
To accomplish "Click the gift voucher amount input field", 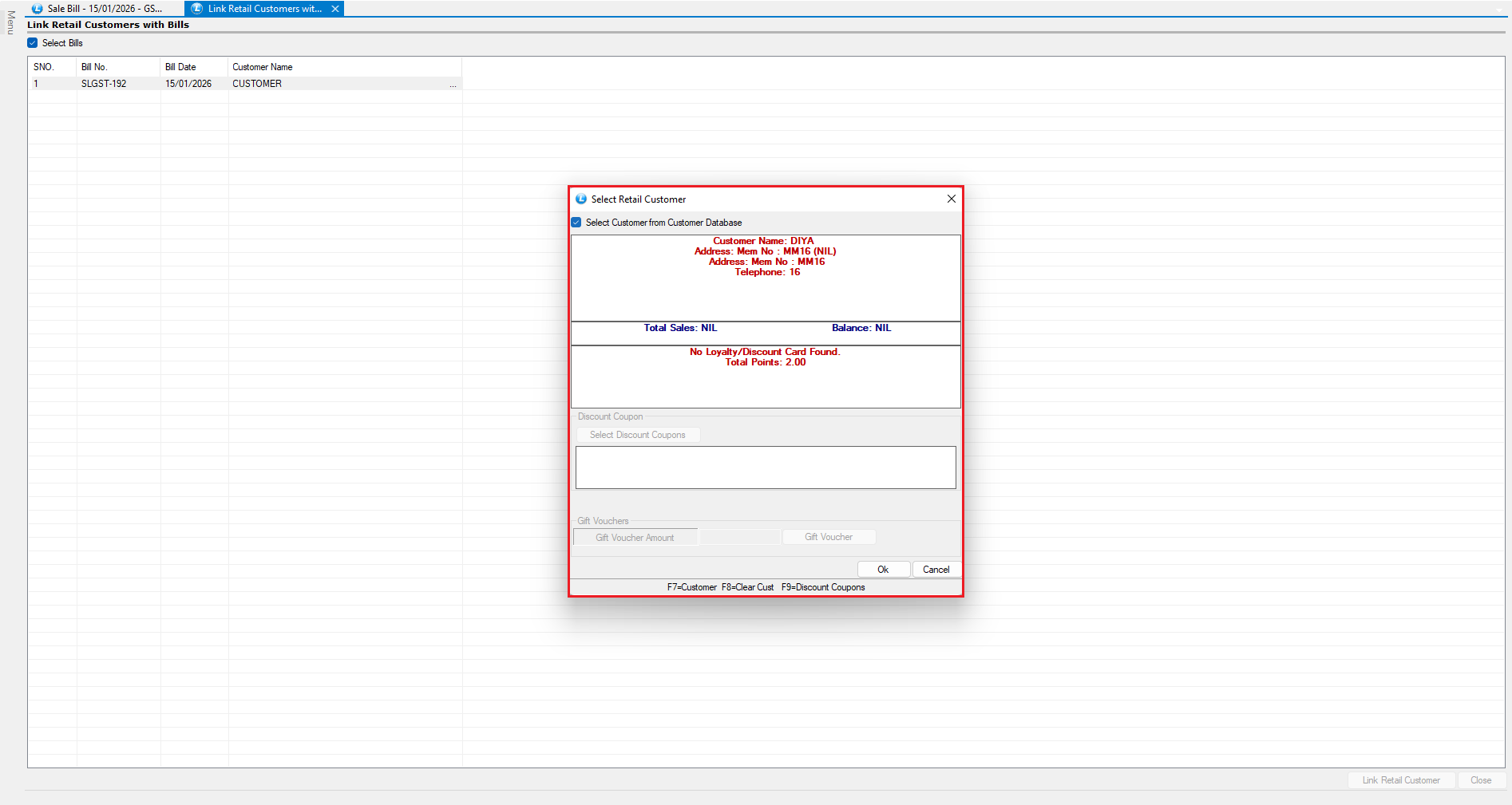I will pyautogui.click(x=740, y=537).
